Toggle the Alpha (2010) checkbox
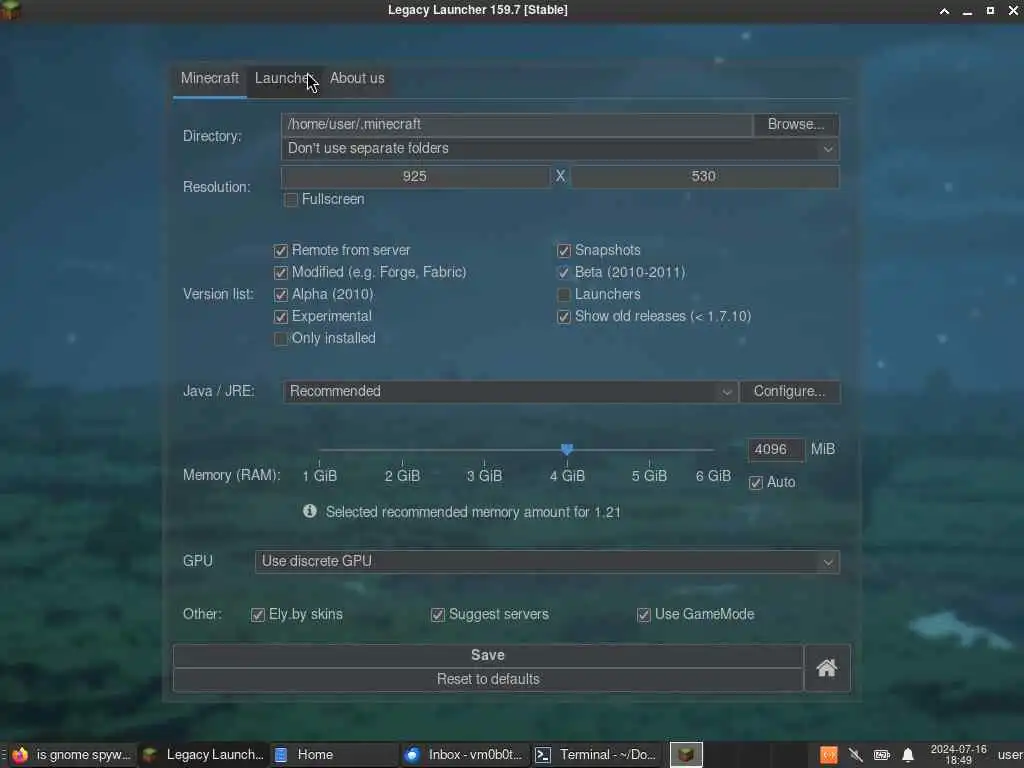1024x768 pixels. 281,295
